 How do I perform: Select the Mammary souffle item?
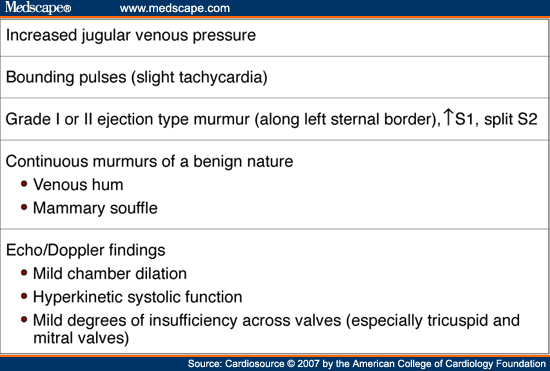point(95,208)
